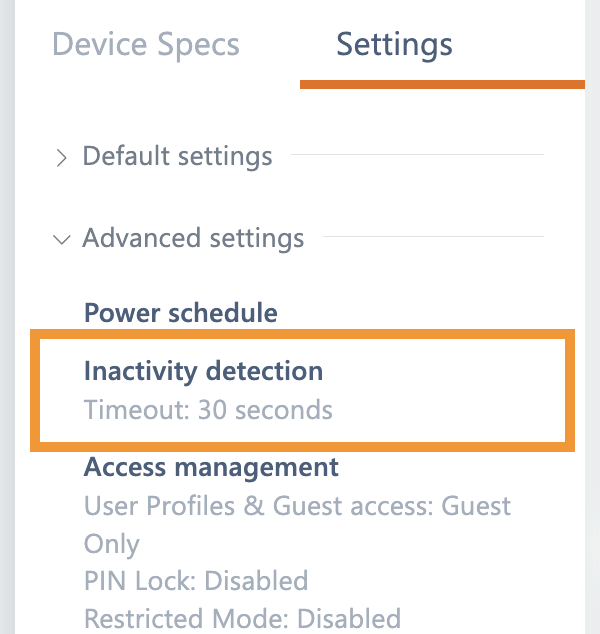The width and height of the screenshot is (600, 634).
Task: Expand the Default settings chevron arrow
Action: [x=62, y=158]
